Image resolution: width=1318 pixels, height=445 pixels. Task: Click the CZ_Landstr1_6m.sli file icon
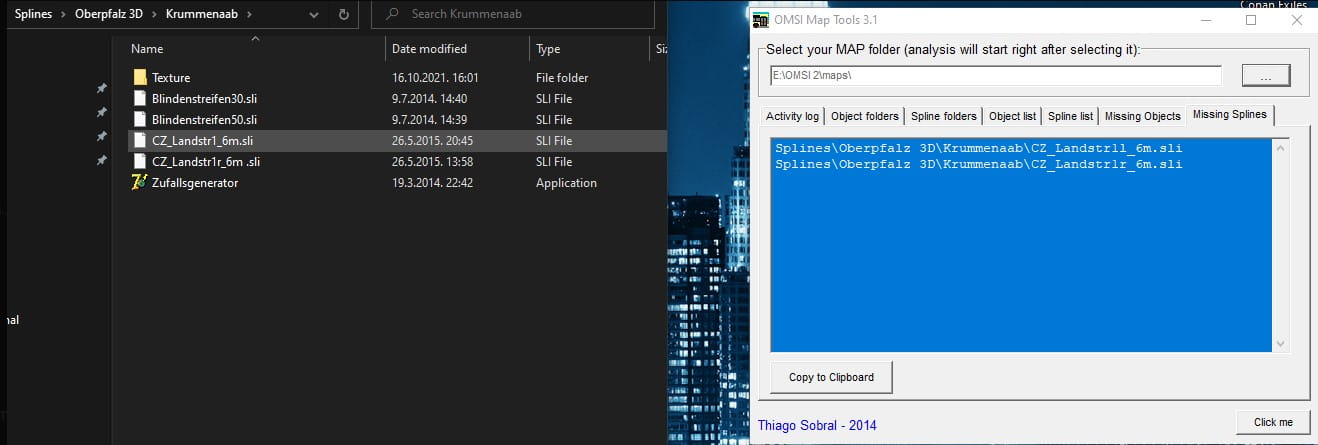(140, 141)
